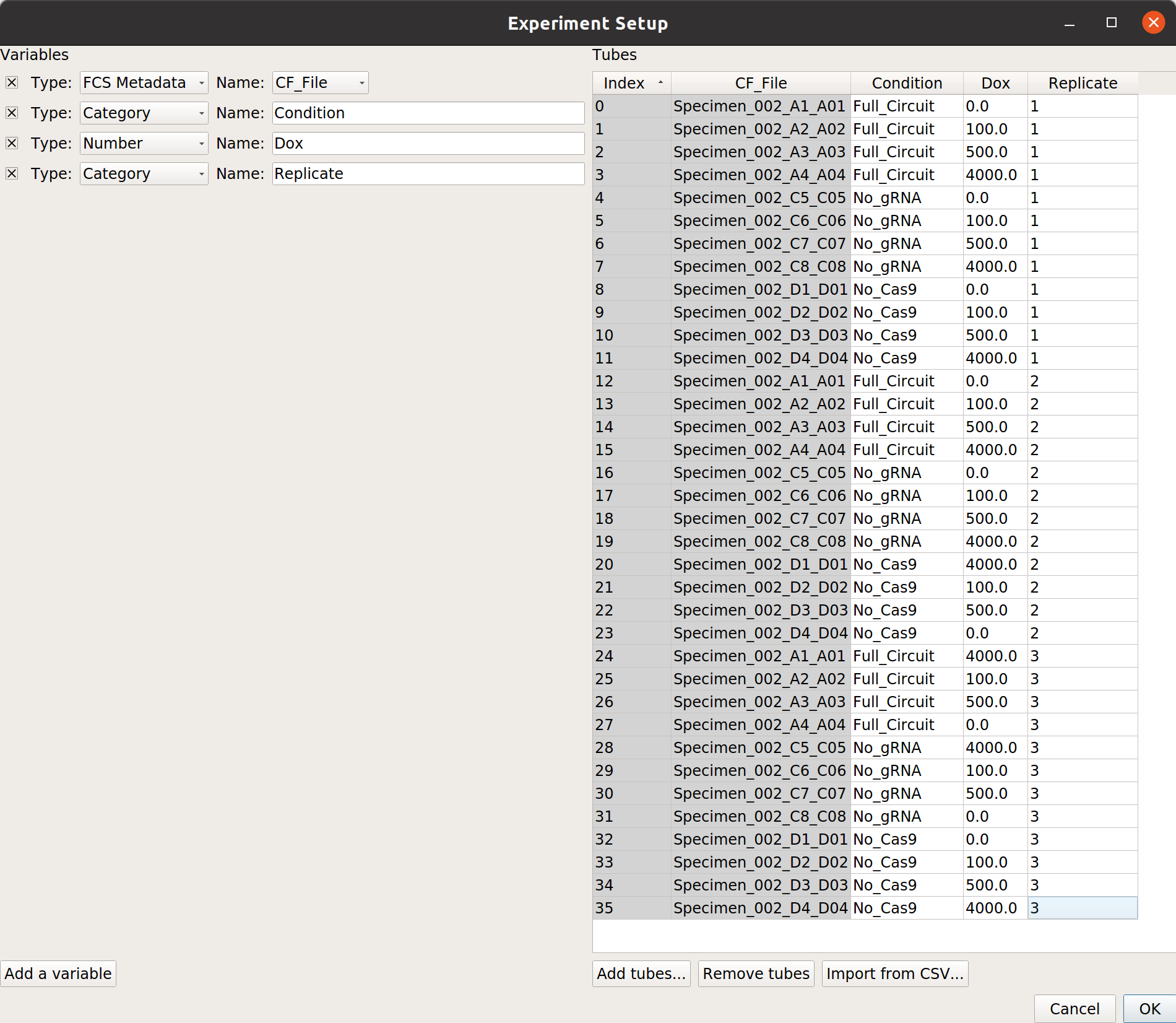The height and width of the screenshot is (1023, 1176).
Task: Select the Condition cell No_Cas9 in row 32
Action: [907, 839]
